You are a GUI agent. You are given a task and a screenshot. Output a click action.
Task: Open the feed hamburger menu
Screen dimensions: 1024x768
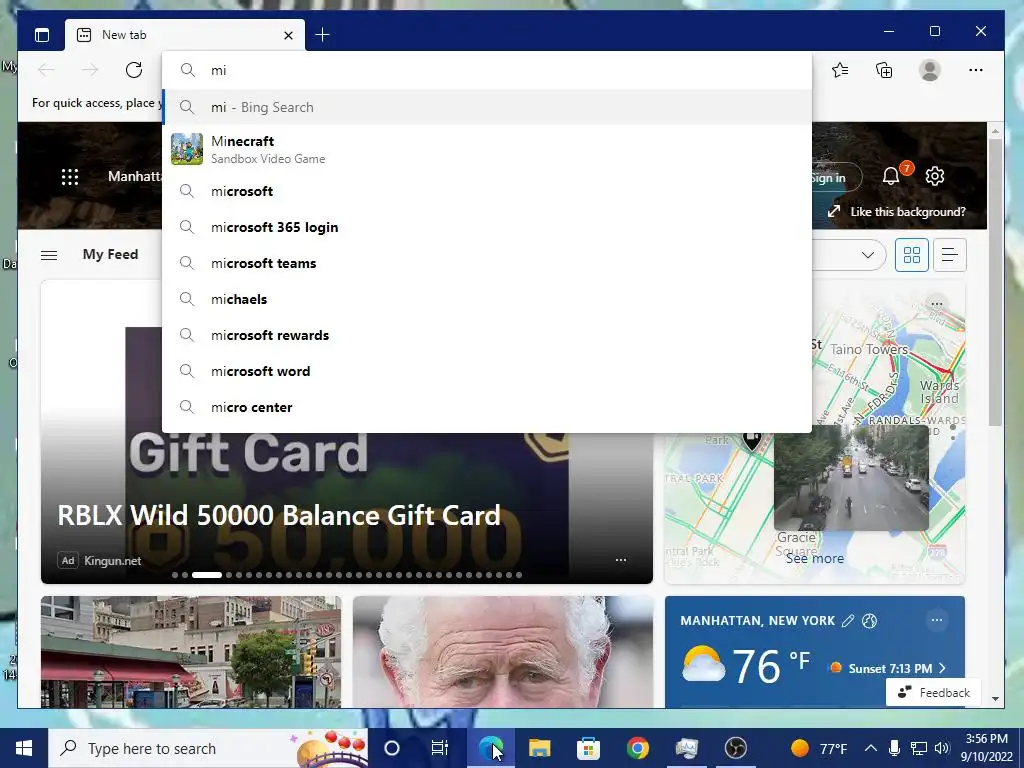click(x=49, y=255)
